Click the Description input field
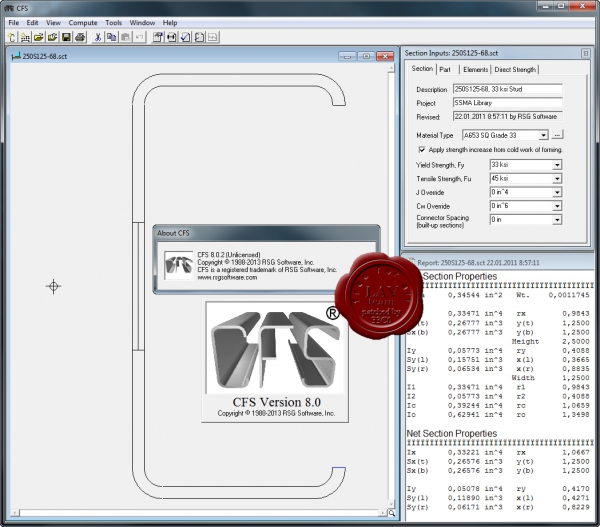This screenshot has height=527, width=600. 507,89
